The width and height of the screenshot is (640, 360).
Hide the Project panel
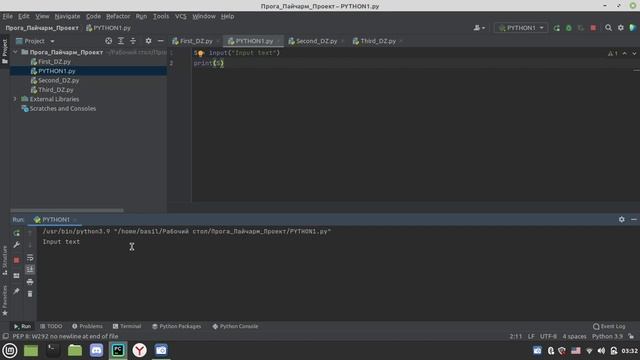(x=160, y=41)
